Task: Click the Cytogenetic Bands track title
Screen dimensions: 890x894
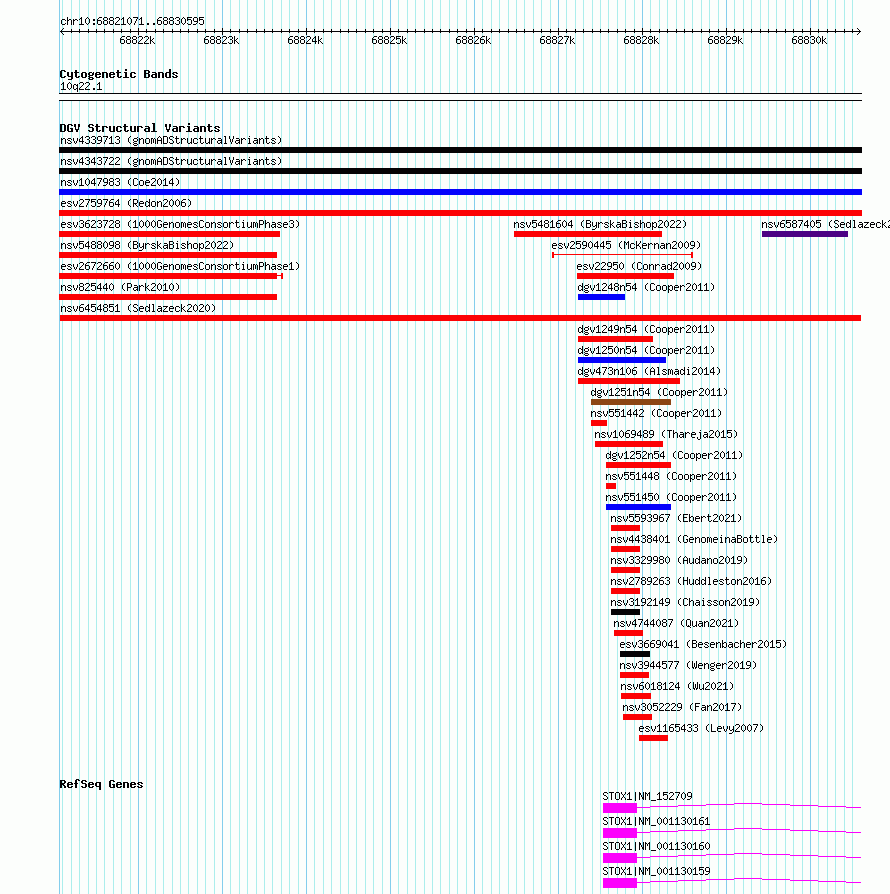Action: click(119, 74)
